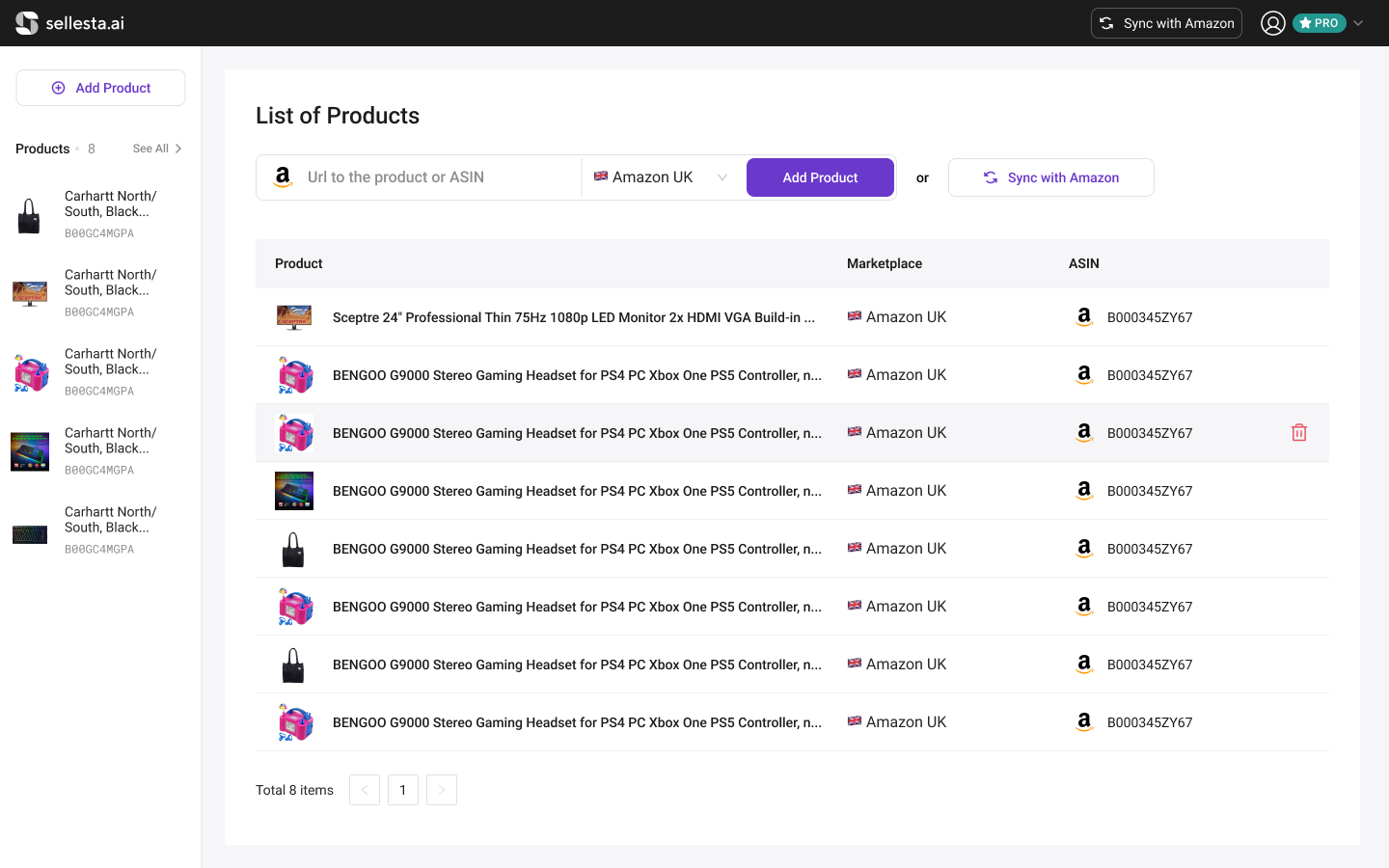
Task: Click the ASIN column header
Action: point(1083,263)
